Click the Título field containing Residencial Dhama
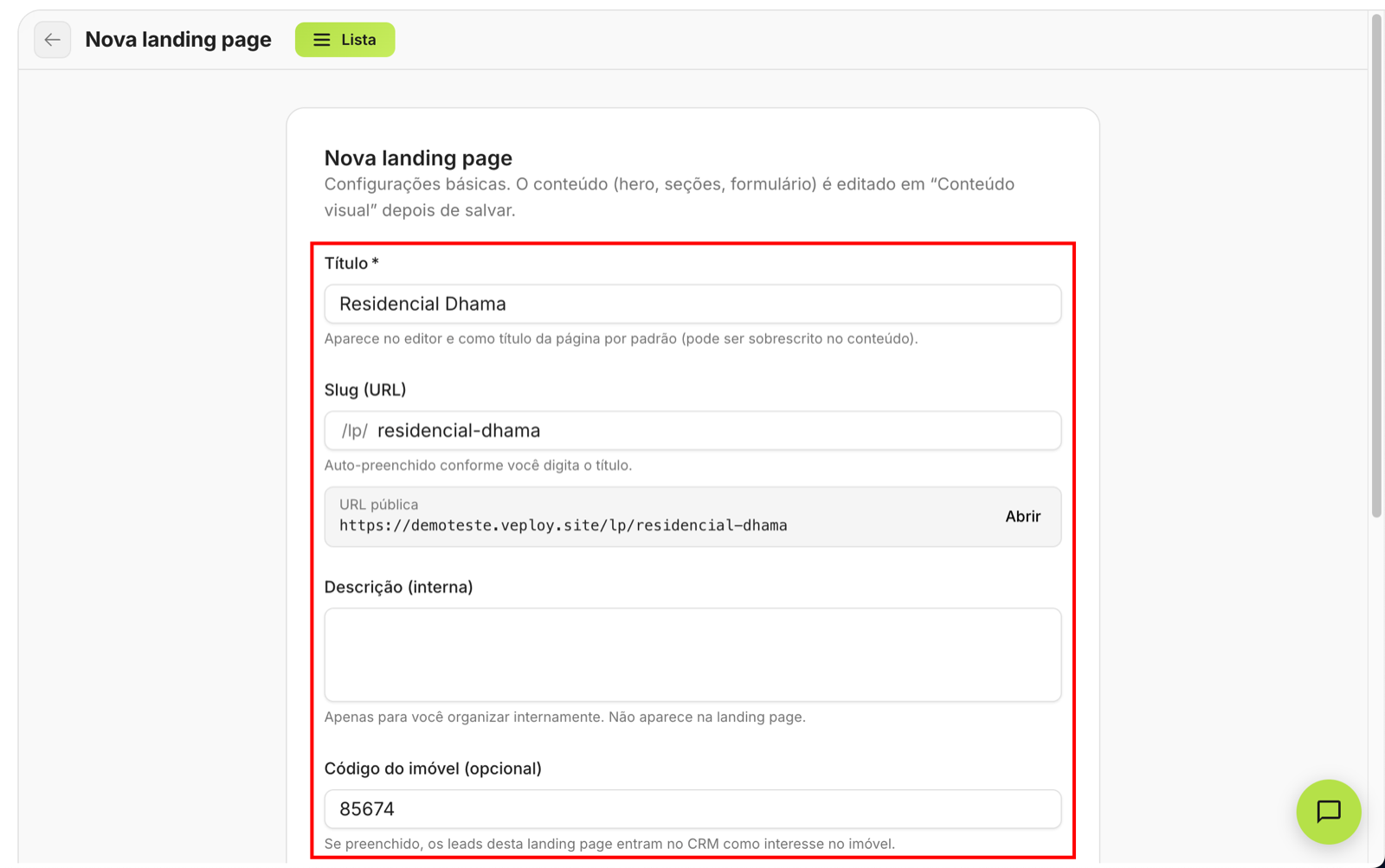This screenshot has width=1385, height=868. pyautogui.click(x=692, y=304)
